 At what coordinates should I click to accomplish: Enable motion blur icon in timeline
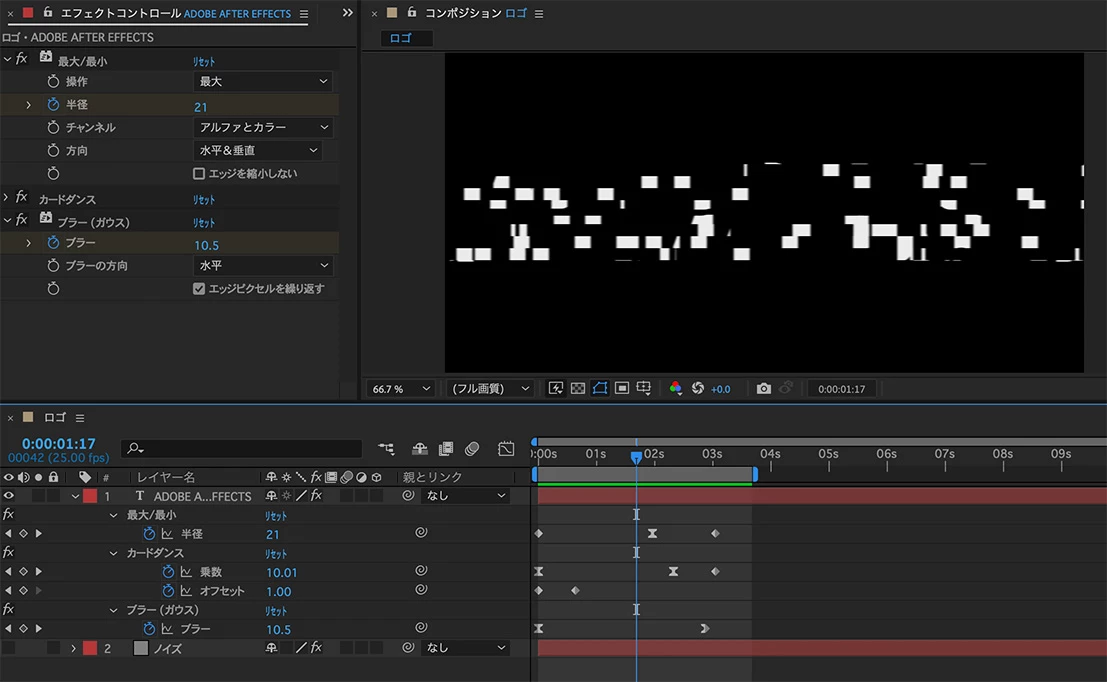[x=472, y=448]
